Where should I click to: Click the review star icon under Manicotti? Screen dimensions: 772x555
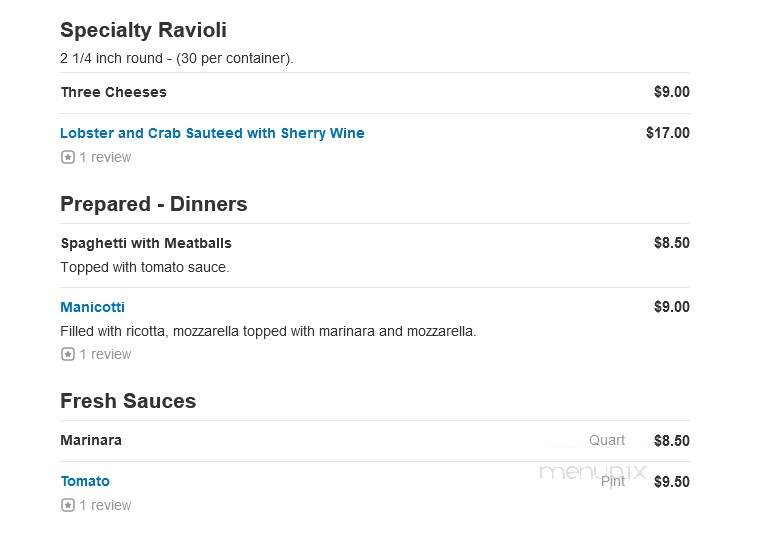click(68, 354)
